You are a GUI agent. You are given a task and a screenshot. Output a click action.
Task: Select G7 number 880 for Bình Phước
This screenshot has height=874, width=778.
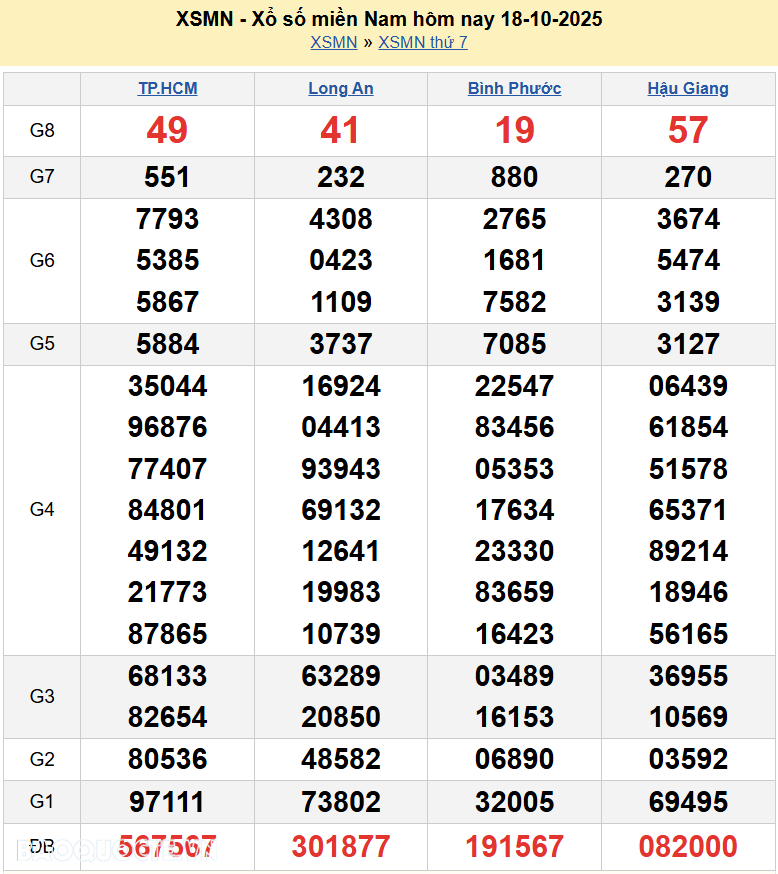click(514, 177)
